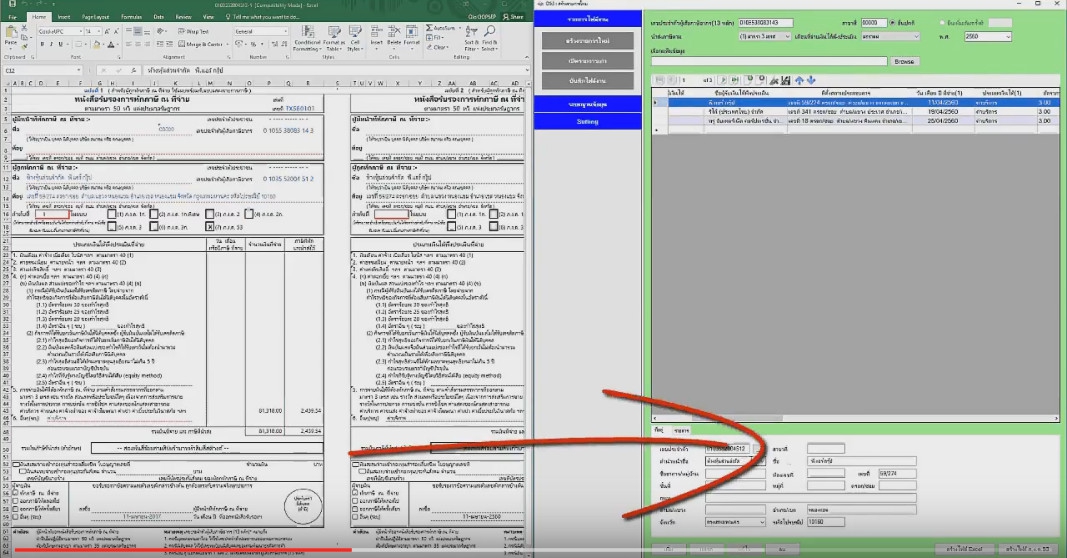The height and width of the screenshot is (558, 1067).
Task: Open the year 2560 dropdown
Action: tap(987, 37)
